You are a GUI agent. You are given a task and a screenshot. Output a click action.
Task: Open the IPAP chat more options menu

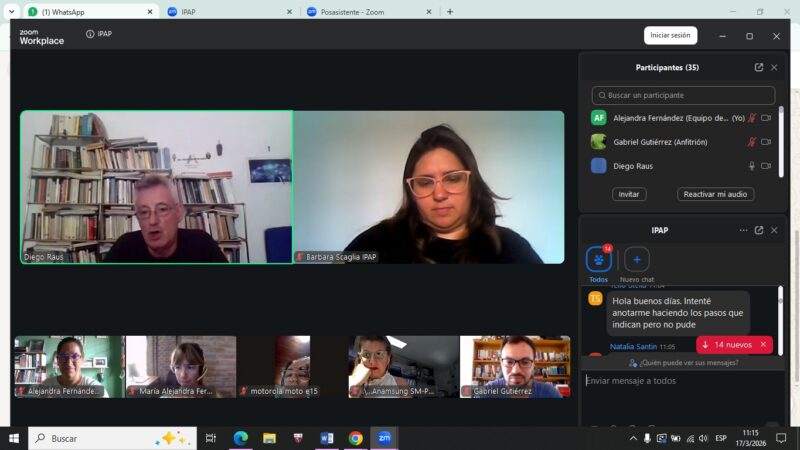click(x=743, y=230)
